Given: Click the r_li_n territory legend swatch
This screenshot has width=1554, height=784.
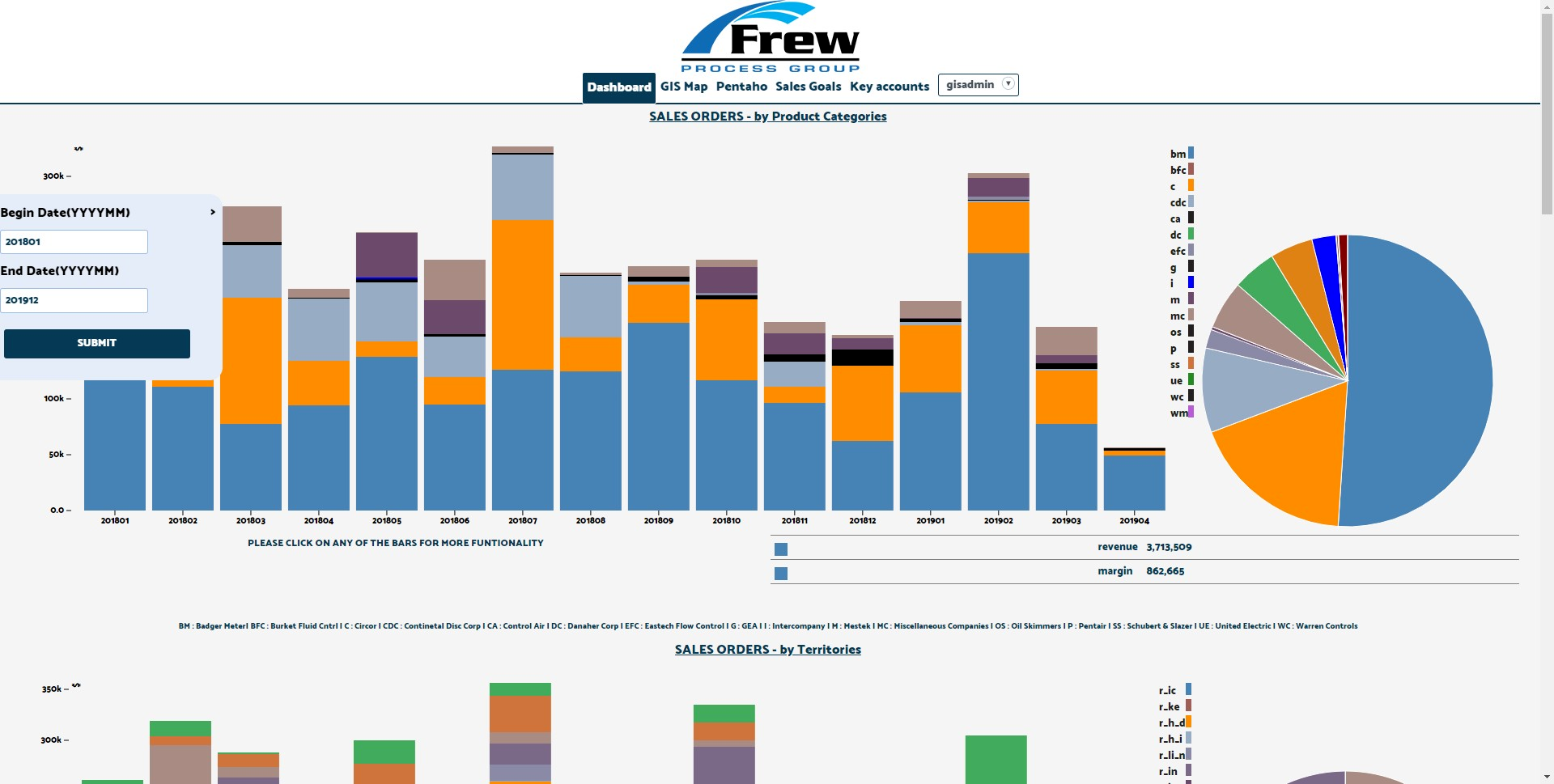Looking at the screenshot, I should [x=1188, y=754].
